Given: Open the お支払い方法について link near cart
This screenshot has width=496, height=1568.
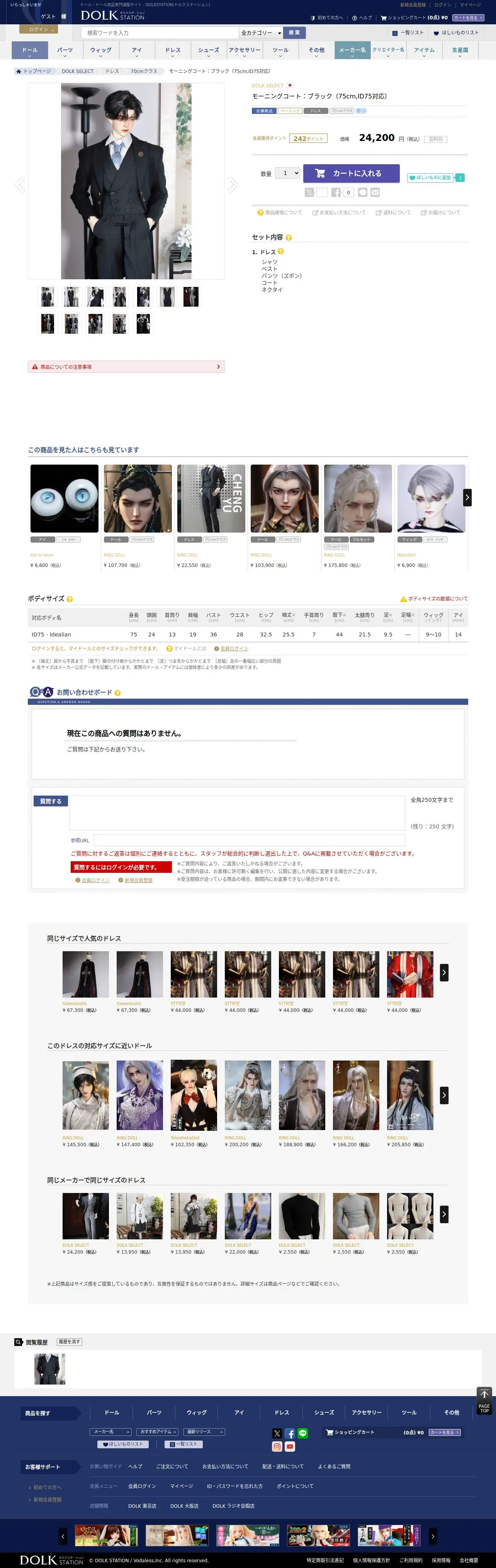Looking at the screenshot, I should point(339,212).
